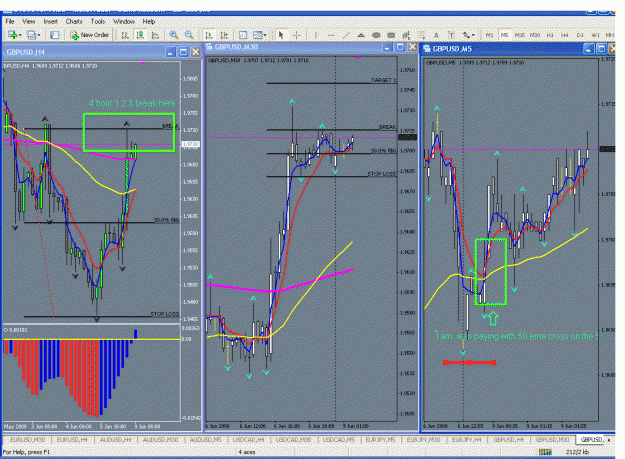Viewport: 625px width, 459px height.
Task: Open the File menu
Action: pyautogui.click(x=10, y=22)
